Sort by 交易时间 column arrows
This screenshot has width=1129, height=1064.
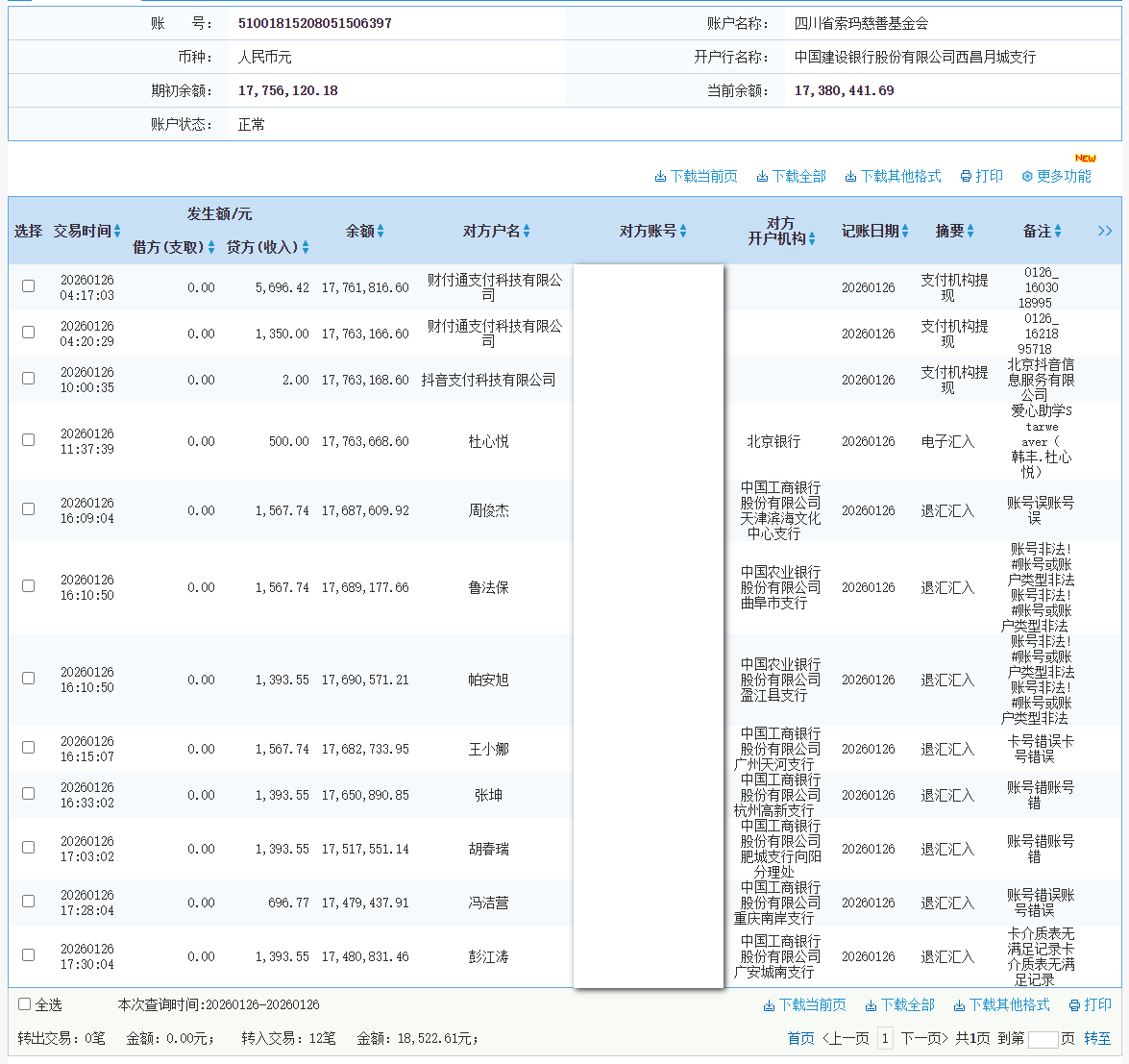tap(117, 232)
